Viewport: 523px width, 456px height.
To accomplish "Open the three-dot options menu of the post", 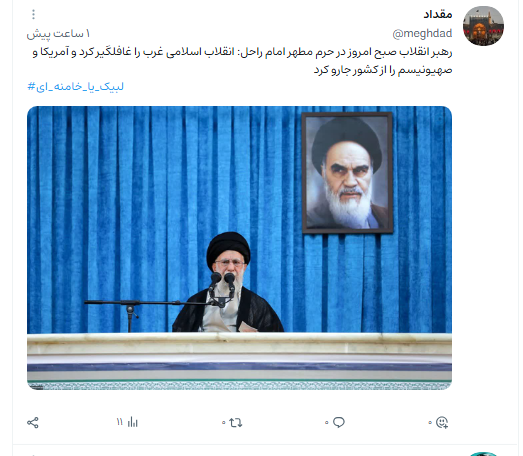I will click(x=33, y=14).
